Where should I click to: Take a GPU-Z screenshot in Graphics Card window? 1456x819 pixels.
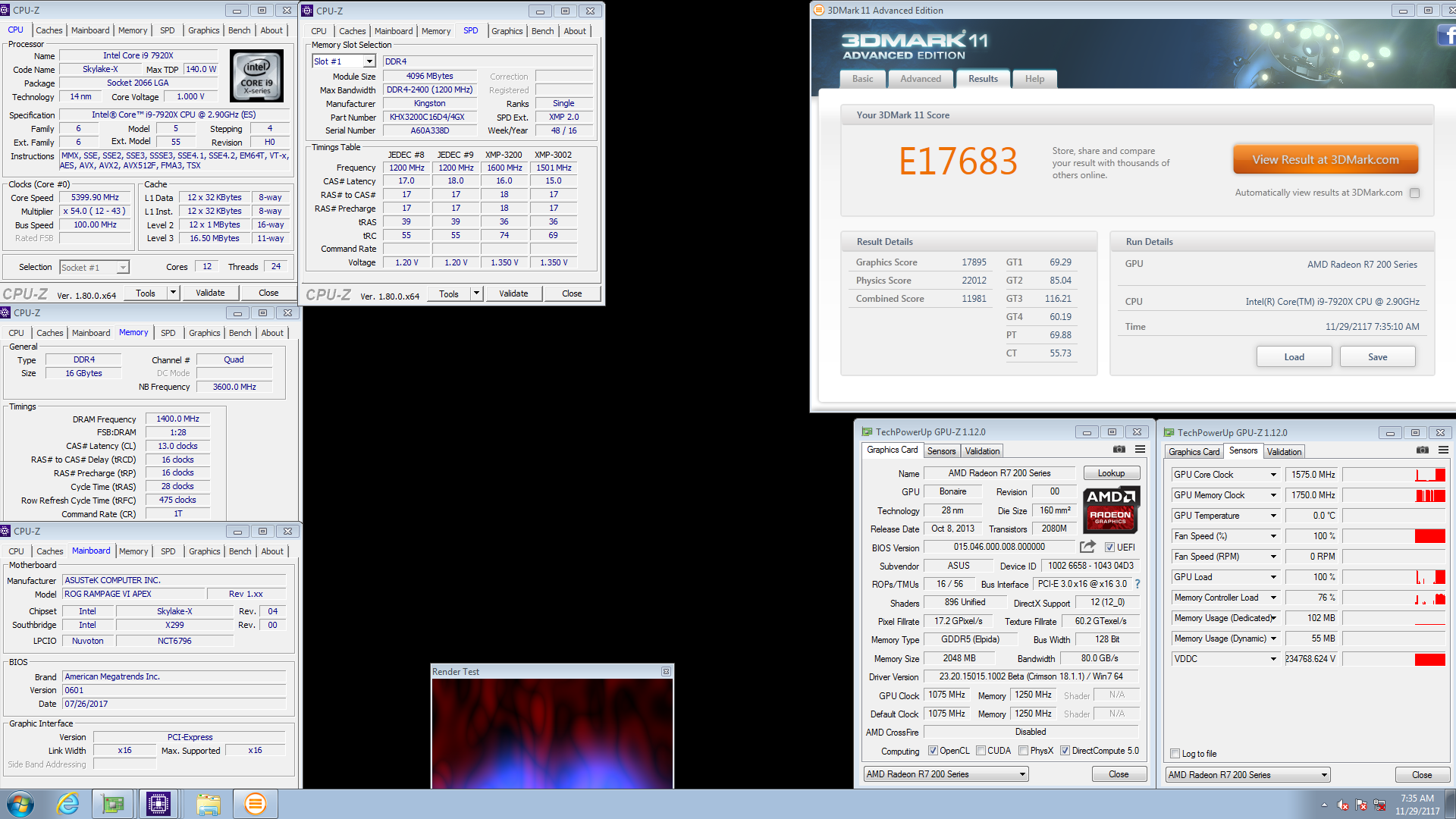pos(1119,450)
